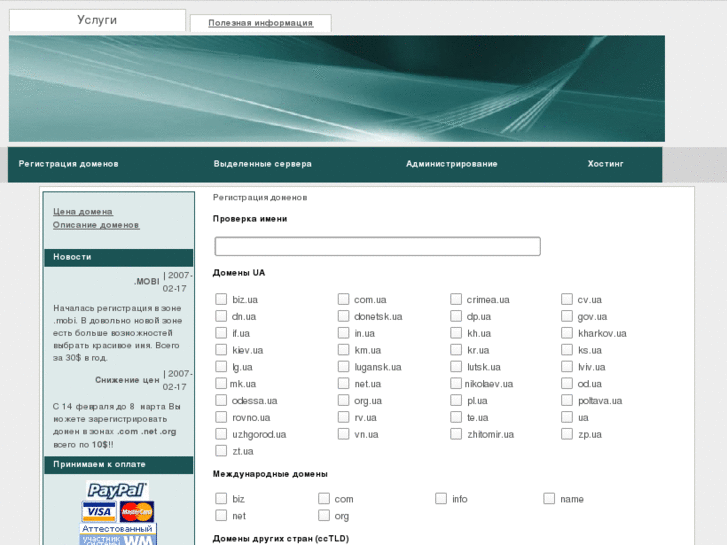Image resolution: width=727 pixels, height=545 pixels.
Task: Tick the rv.ua checkbox
Action: 343,417
